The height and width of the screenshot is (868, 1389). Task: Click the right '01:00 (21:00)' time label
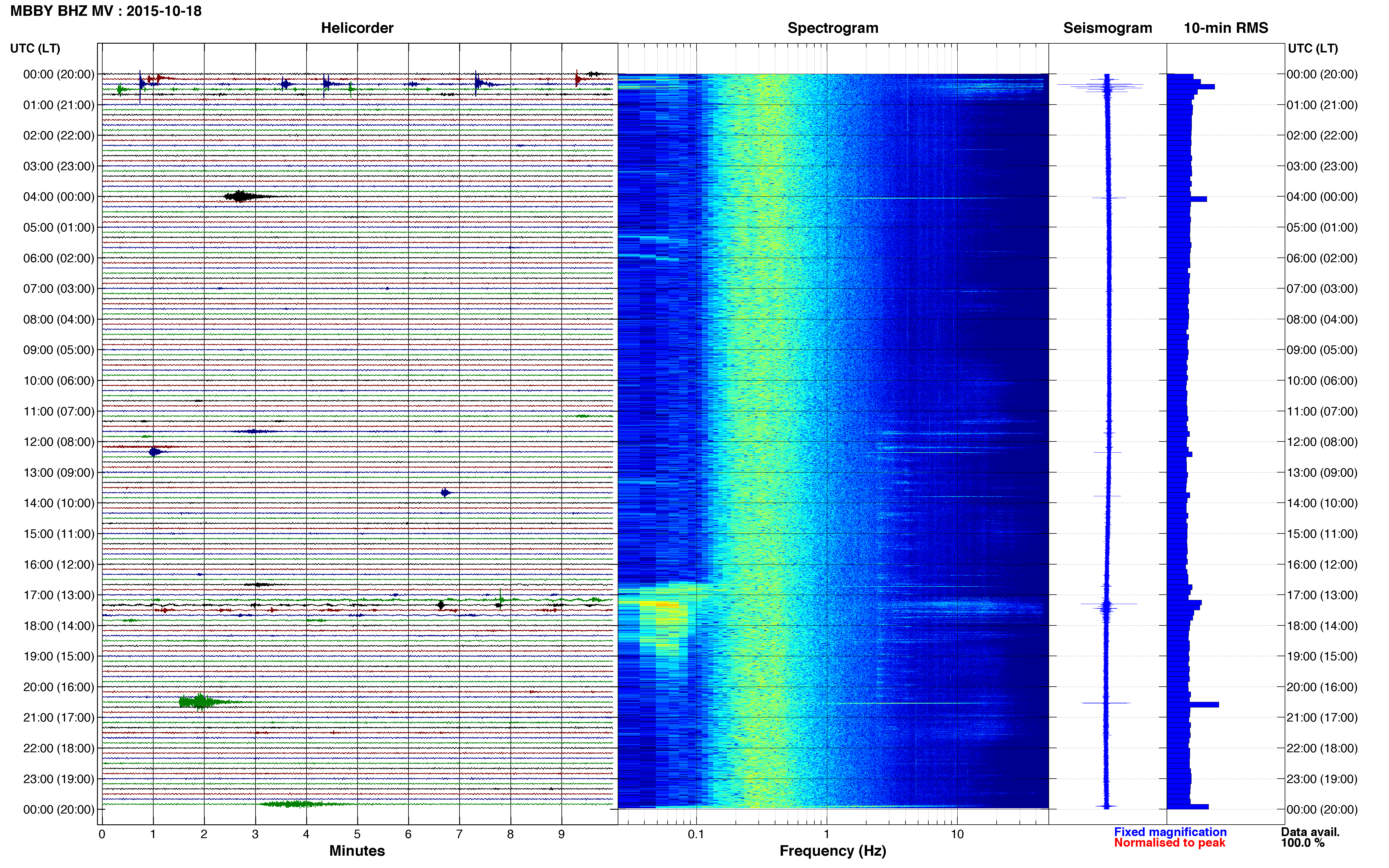click(x=1322, y=105)
